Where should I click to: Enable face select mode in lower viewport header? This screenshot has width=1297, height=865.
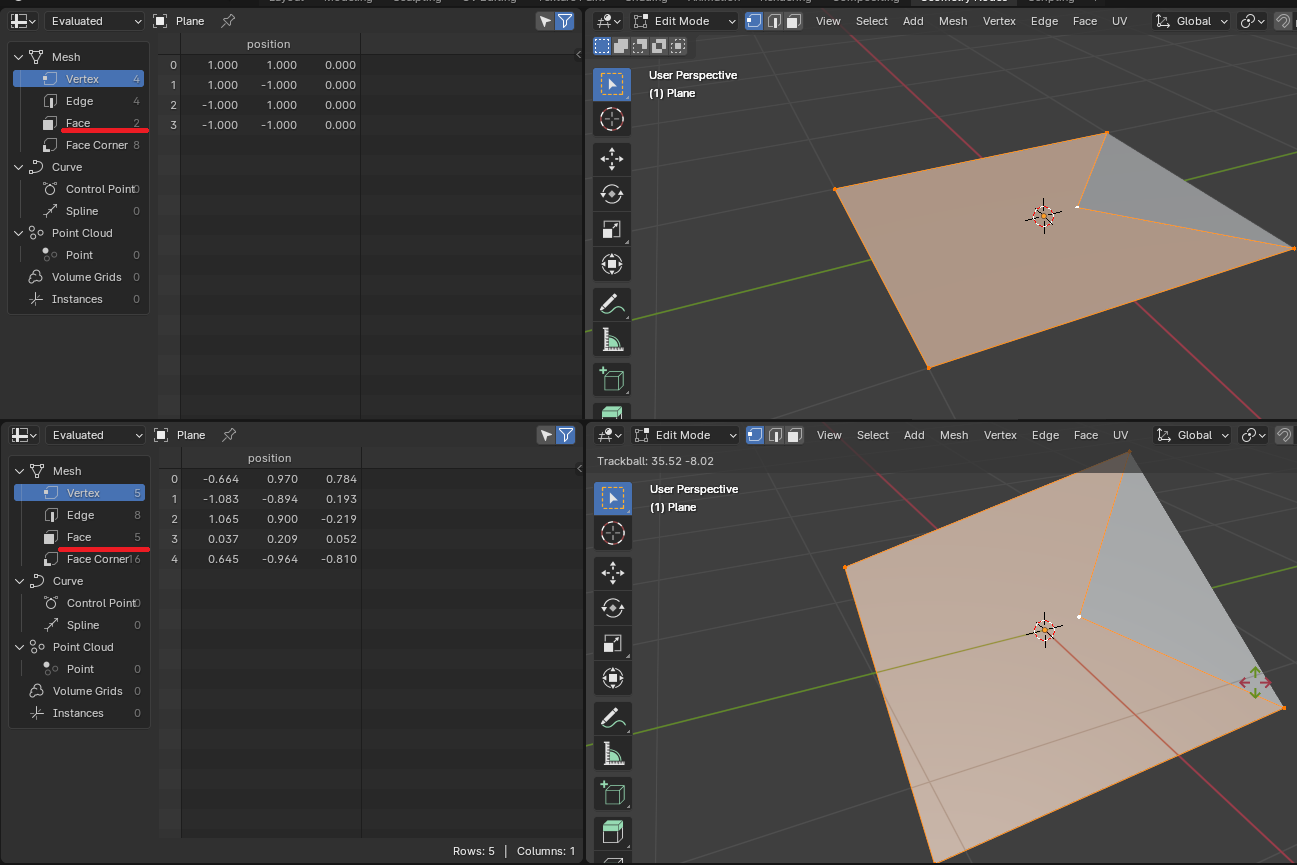tap(794, 435)
